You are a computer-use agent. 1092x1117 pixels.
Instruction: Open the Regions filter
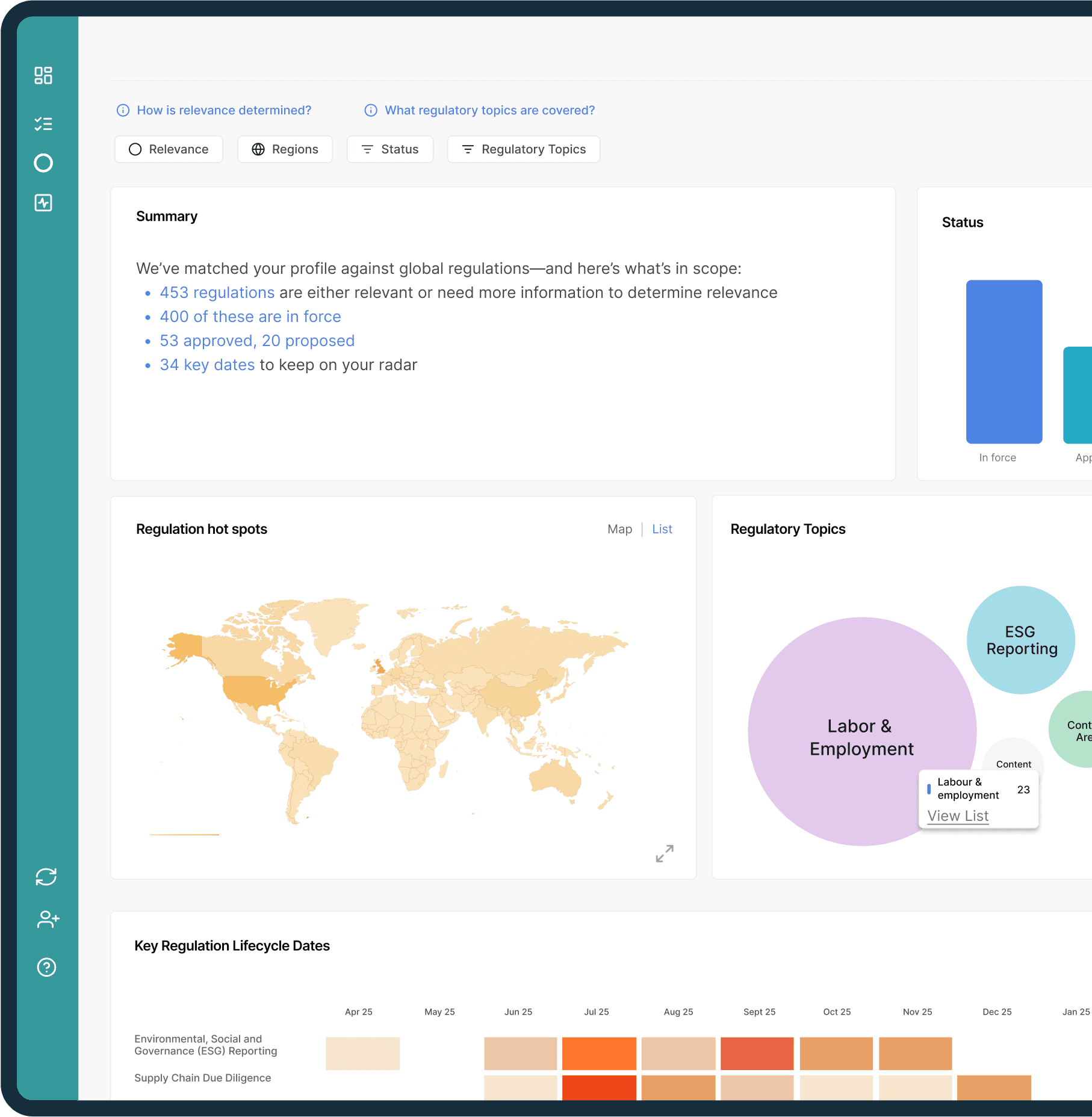pyautogui.click(x=285, y=149)
